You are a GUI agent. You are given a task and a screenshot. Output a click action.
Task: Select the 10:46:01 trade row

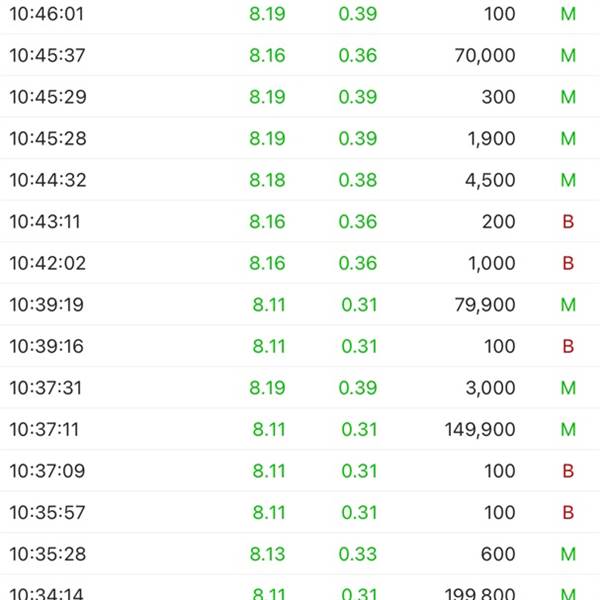300,15
